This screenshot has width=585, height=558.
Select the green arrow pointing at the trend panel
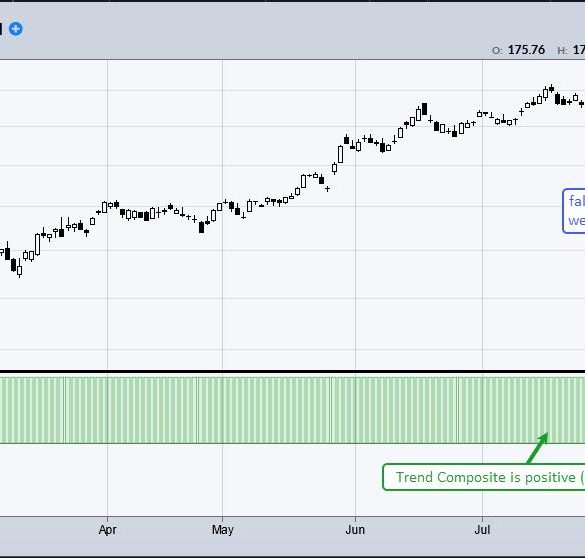[538, 448]
